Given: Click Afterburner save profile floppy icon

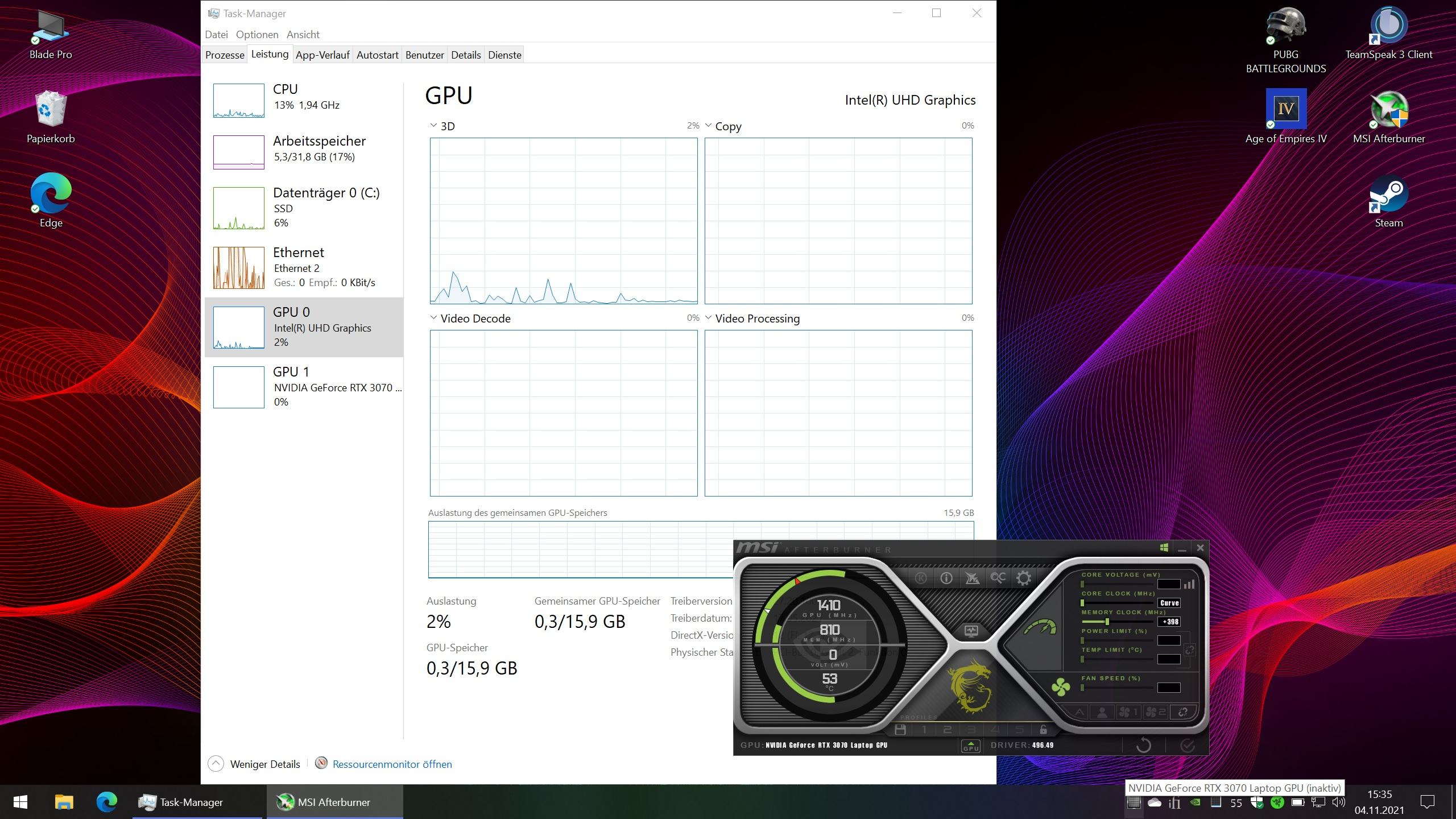Looking at the screenshot, I should click(900, 730).
